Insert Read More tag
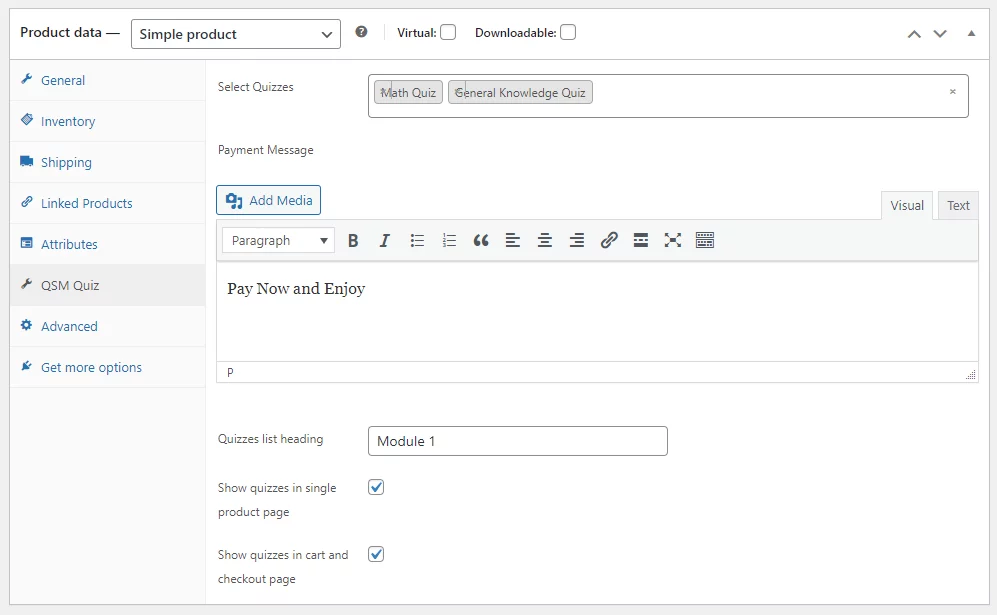 (640, 240)
